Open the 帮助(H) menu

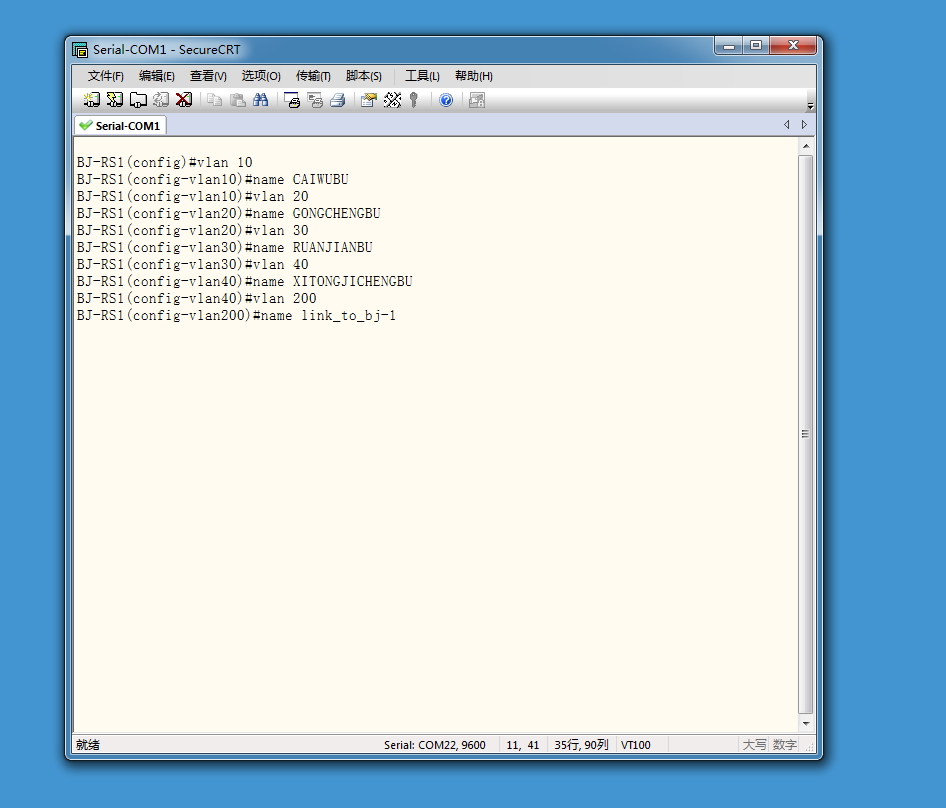(474, 76)
